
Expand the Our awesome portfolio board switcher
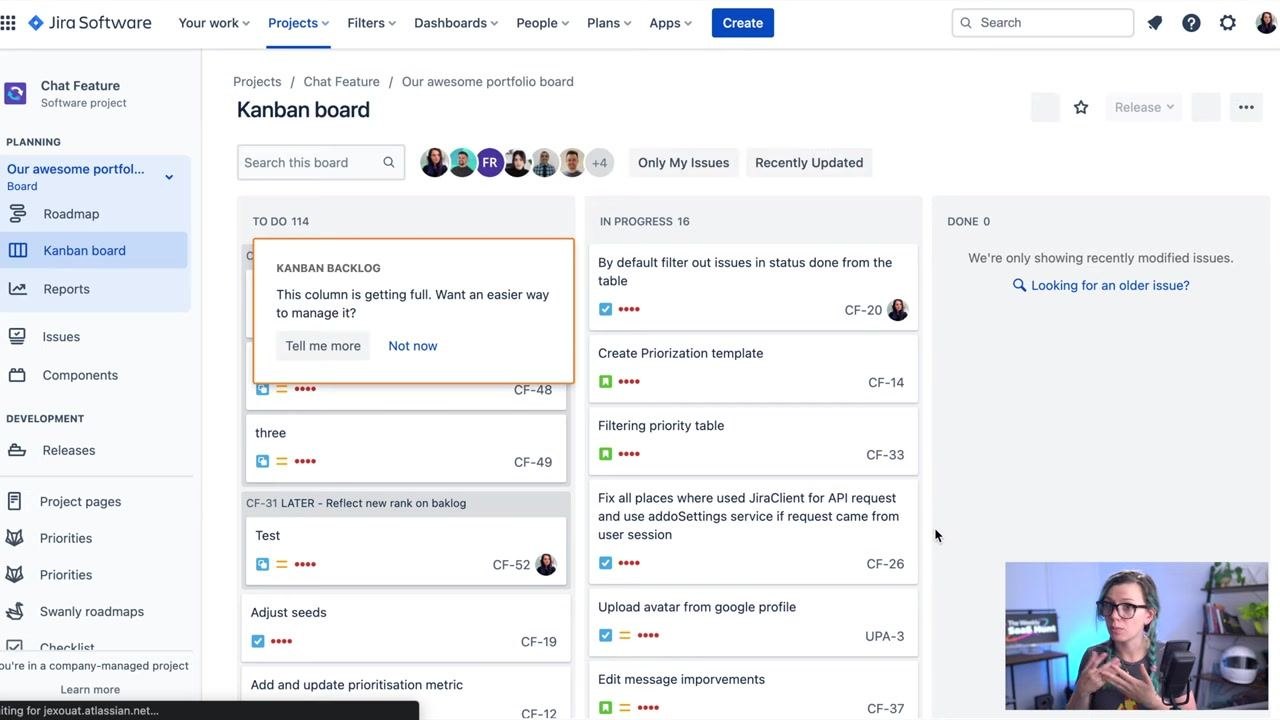pos(169,177)
